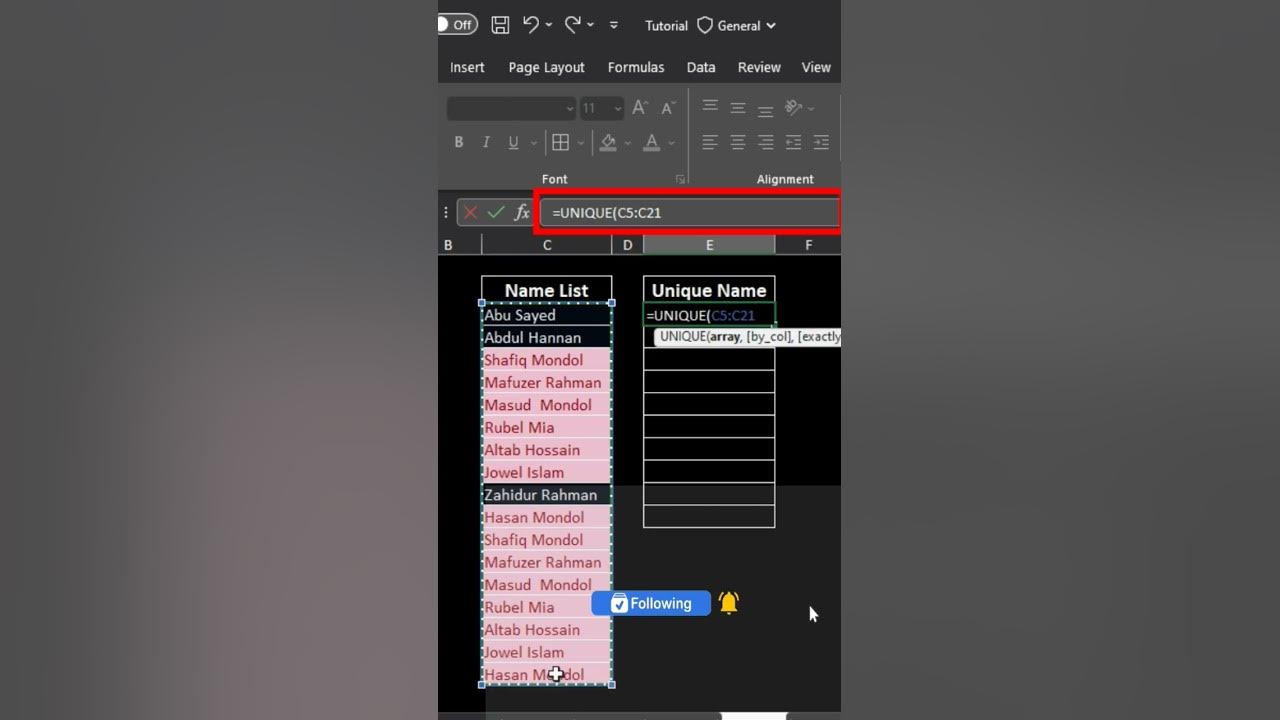This screenshot has height=720, width=1280.
Task: Click the Name List header cell
Action: click(546, 290)
